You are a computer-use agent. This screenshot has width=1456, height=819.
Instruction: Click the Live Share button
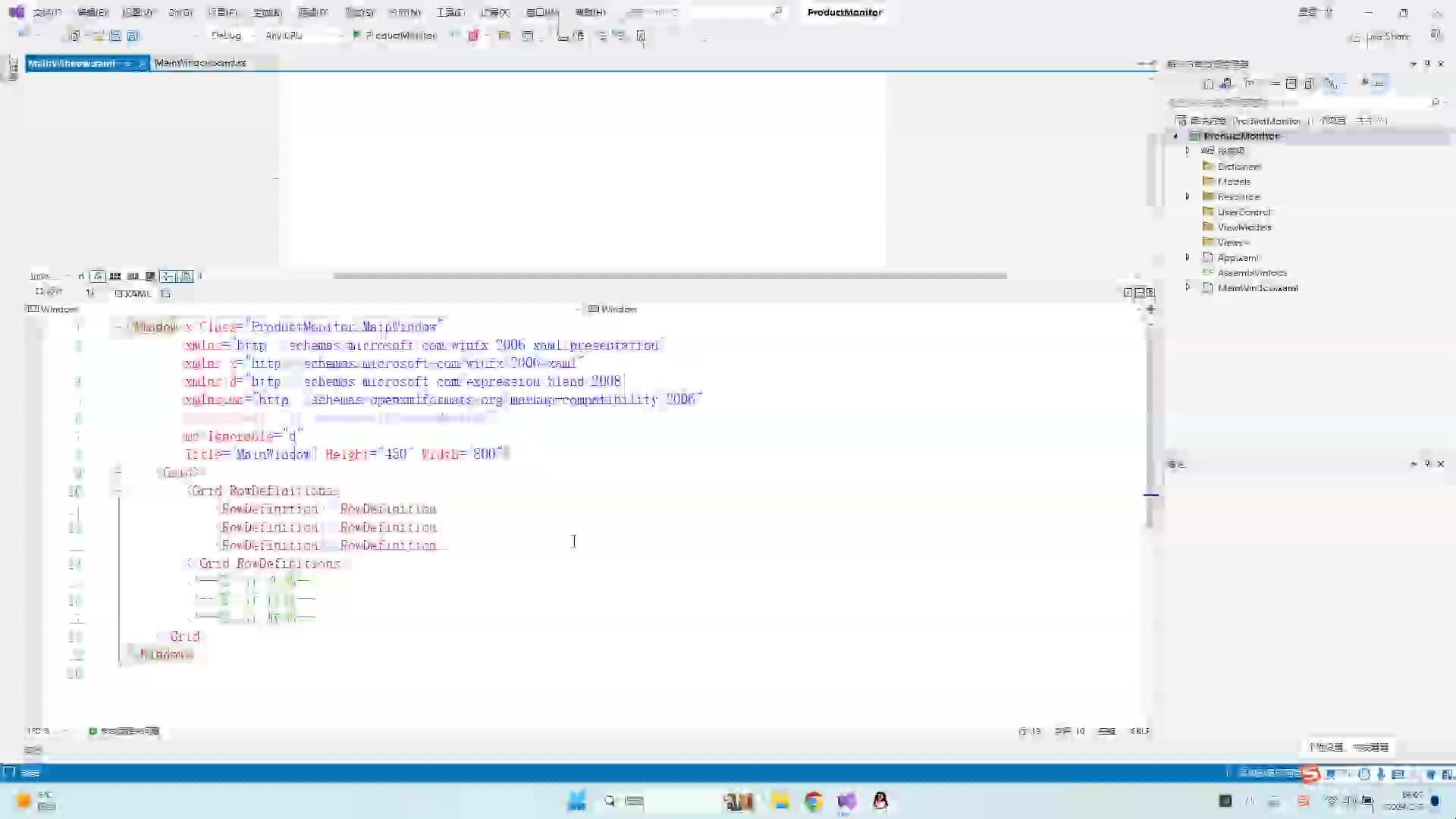point(1380,36)
